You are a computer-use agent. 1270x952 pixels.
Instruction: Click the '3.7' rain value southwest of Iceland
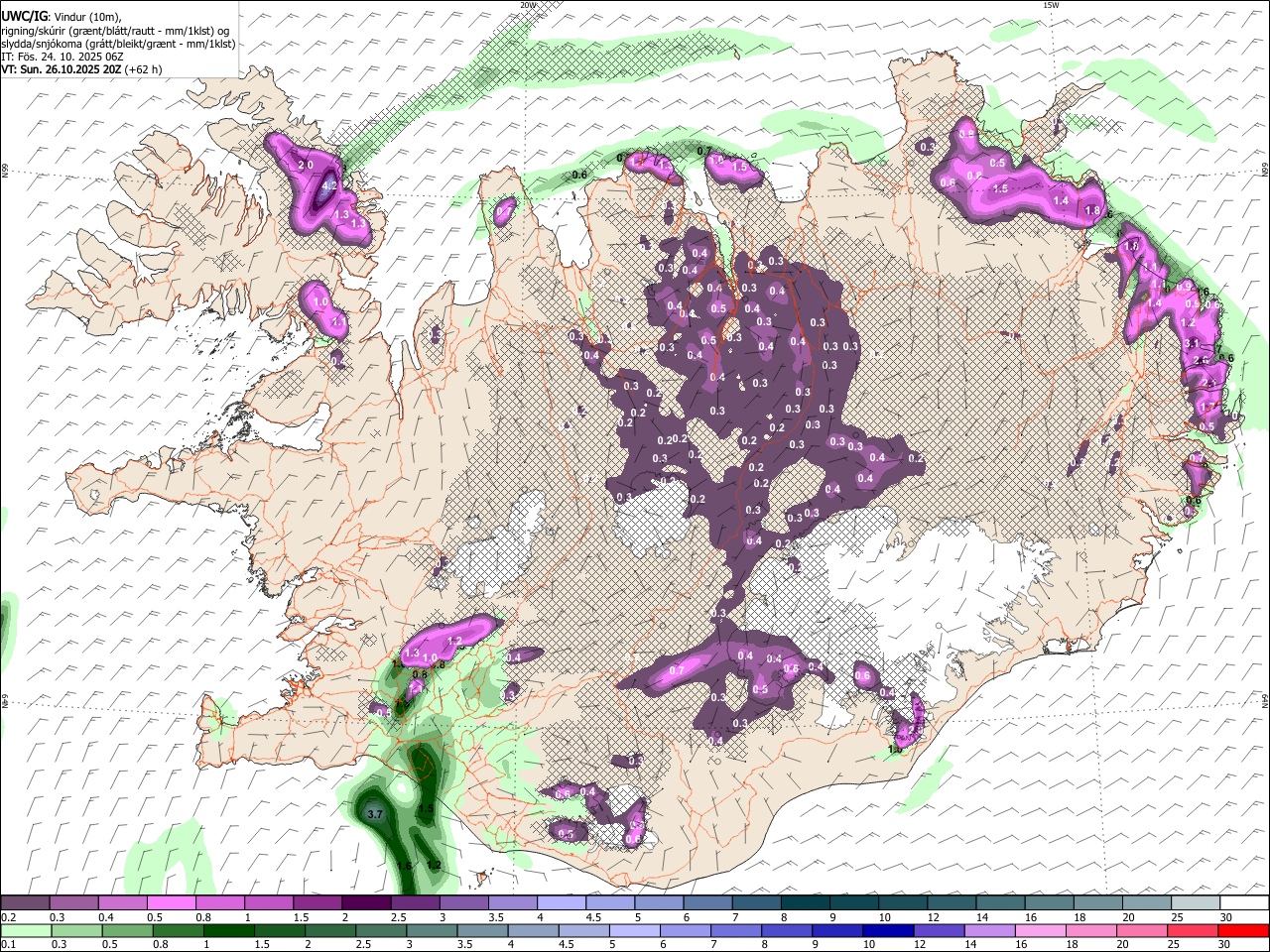375,814
